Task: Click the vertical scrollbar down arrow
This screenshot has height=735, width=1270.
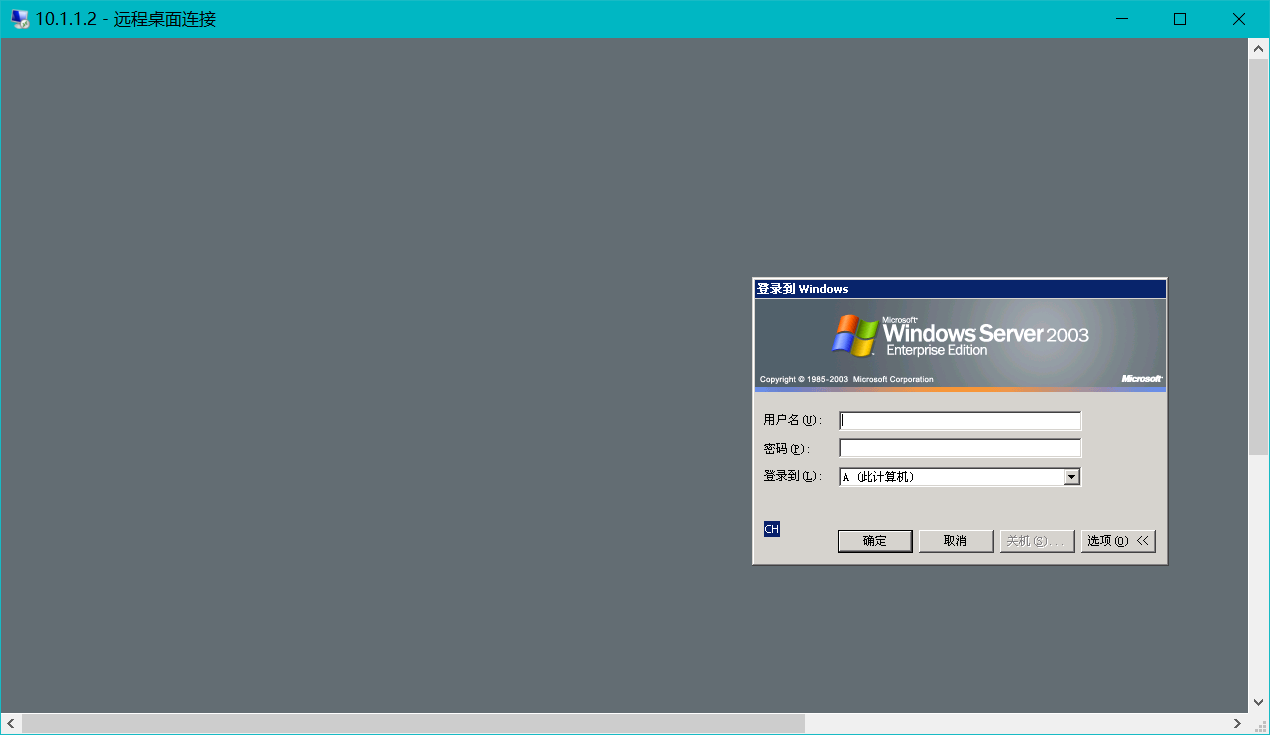Action: (x=1259, y=703)
